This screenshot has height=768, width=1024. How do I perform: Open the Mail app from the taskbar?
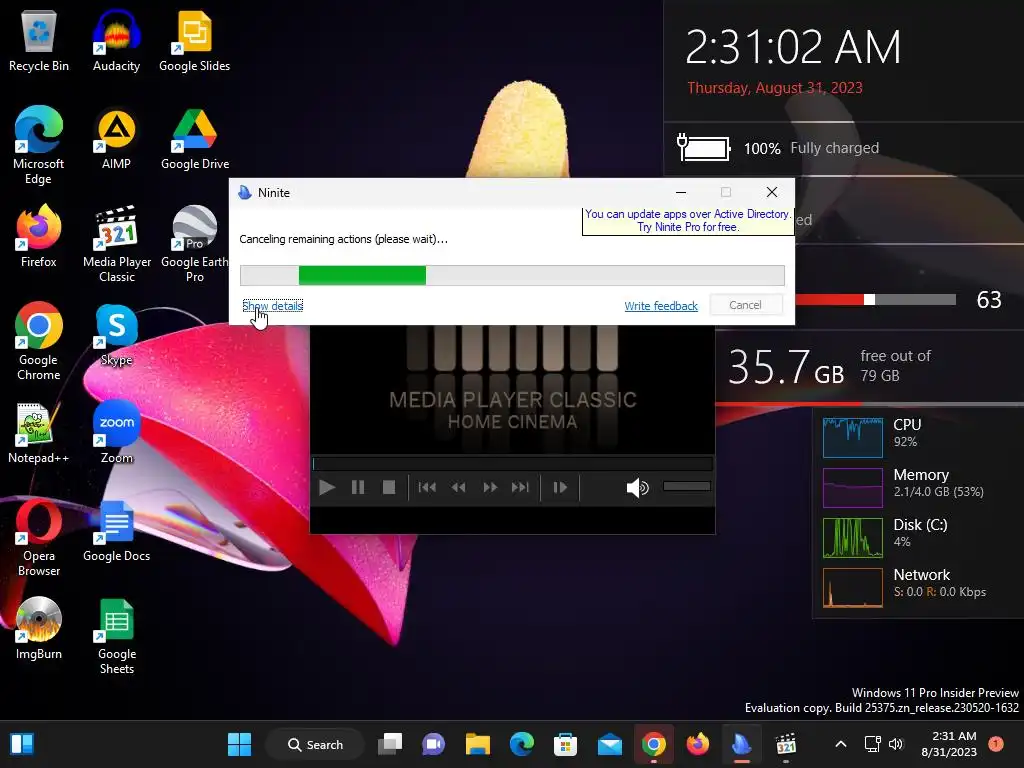[x=610, y=744]
